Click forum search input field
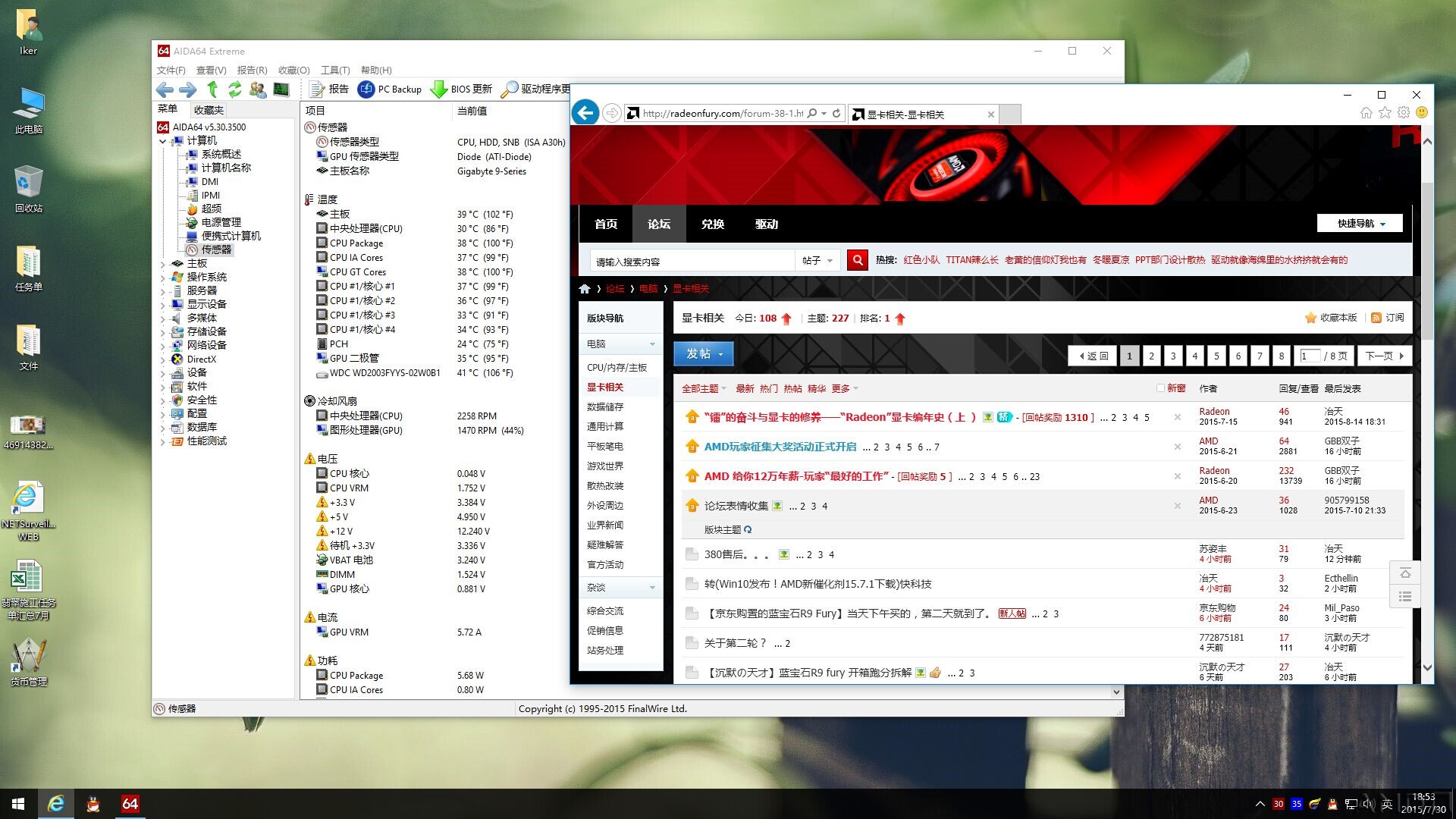 [x=692, y=261]
